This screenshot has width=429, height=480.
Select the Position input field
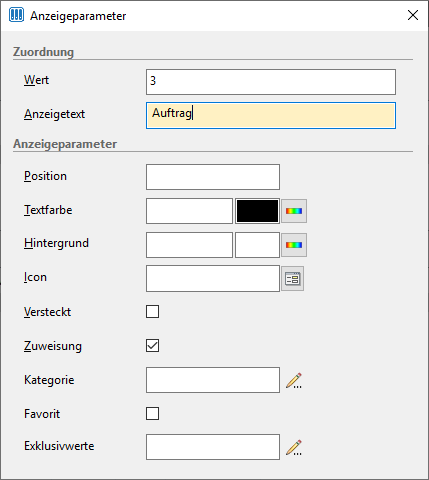pos(213,177)
